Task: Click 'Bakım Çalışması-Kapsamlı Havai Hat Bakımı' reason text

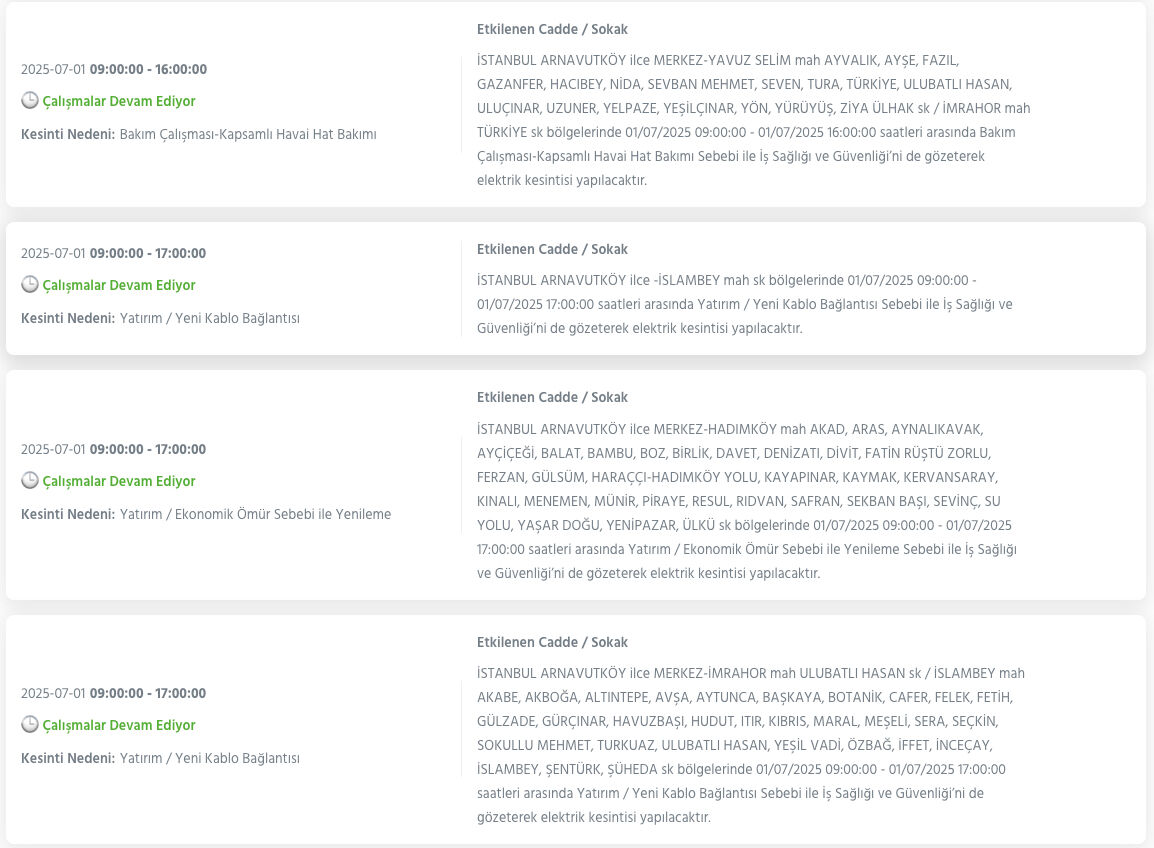Action: [x=247, y=134]
